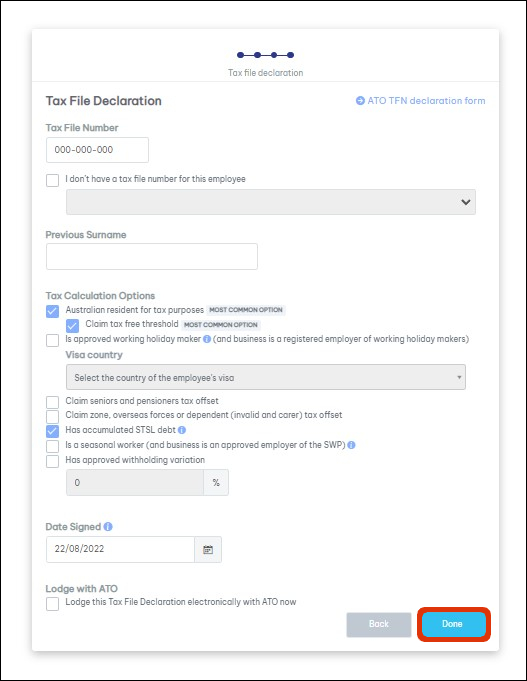The height and width of the screenshot is (681, 527).
Task: Click info icon beside STSL debt
Action: (x=182, y=430)
